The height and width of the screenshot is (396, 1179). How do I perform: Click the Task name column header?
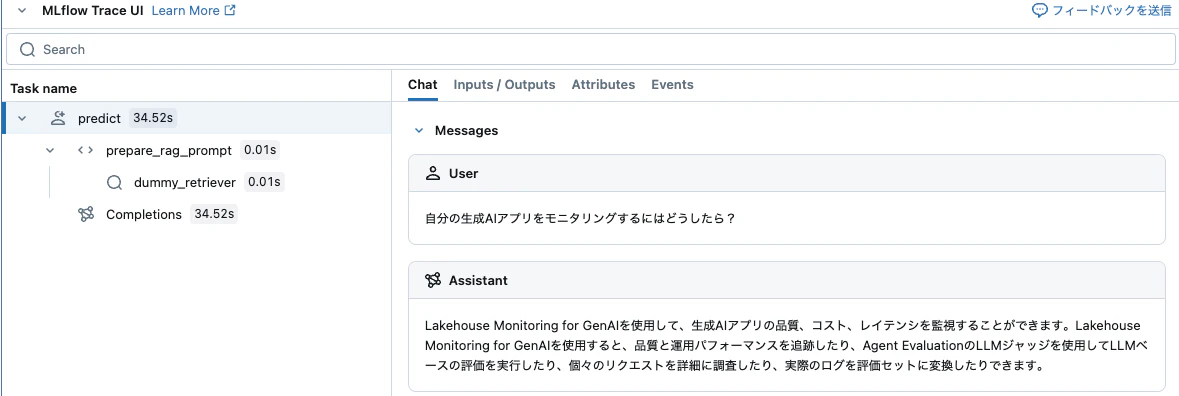(x=44, y=88)
